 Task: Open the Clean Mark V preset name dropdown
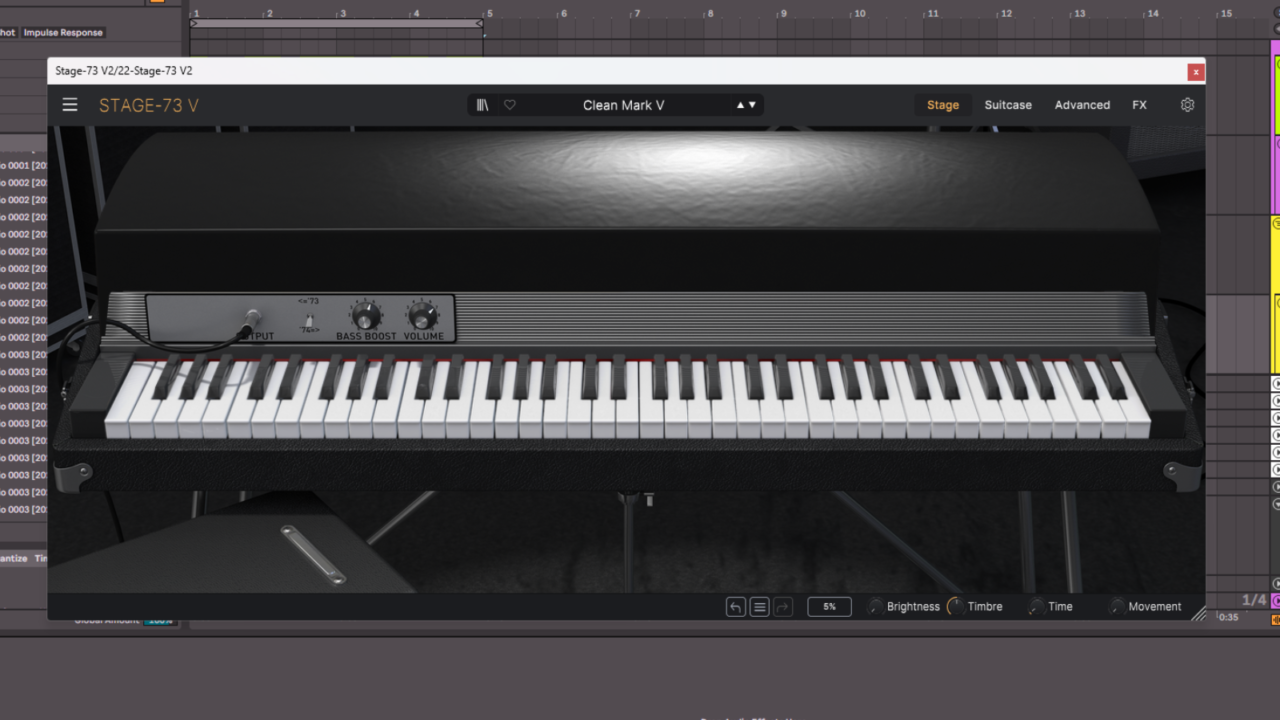tap(624, 105)
